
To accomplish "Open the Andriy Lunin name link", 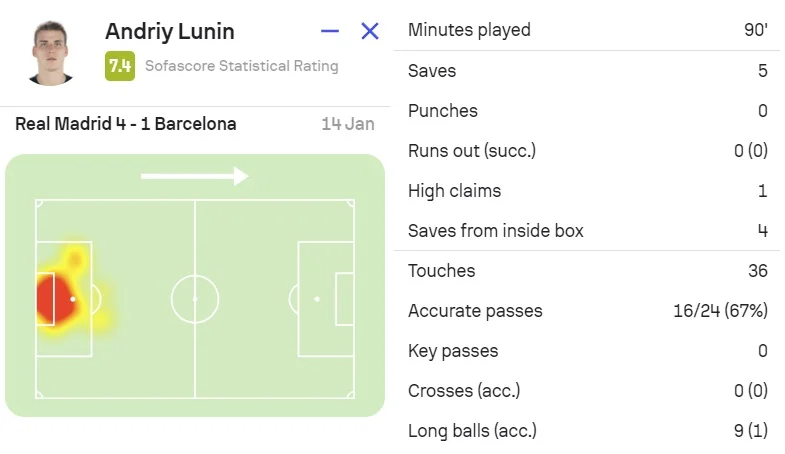I will [169, 31].
